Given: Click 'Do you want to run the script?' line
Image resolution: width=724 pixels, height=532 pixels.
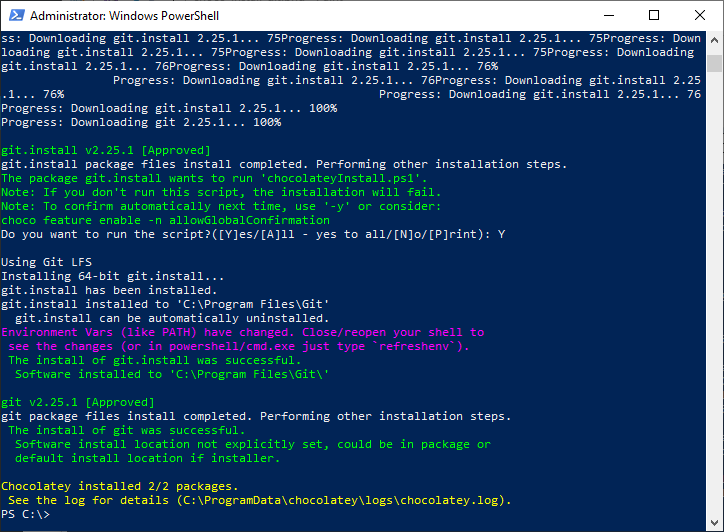Looking at the screenshot, I should coord(253,234).
